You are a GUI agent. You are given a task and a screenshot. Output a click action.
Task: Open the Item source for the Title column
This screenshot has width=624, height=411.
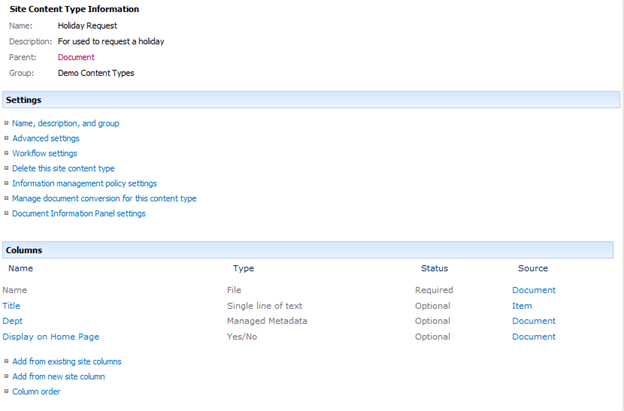[x=522, y=306]
